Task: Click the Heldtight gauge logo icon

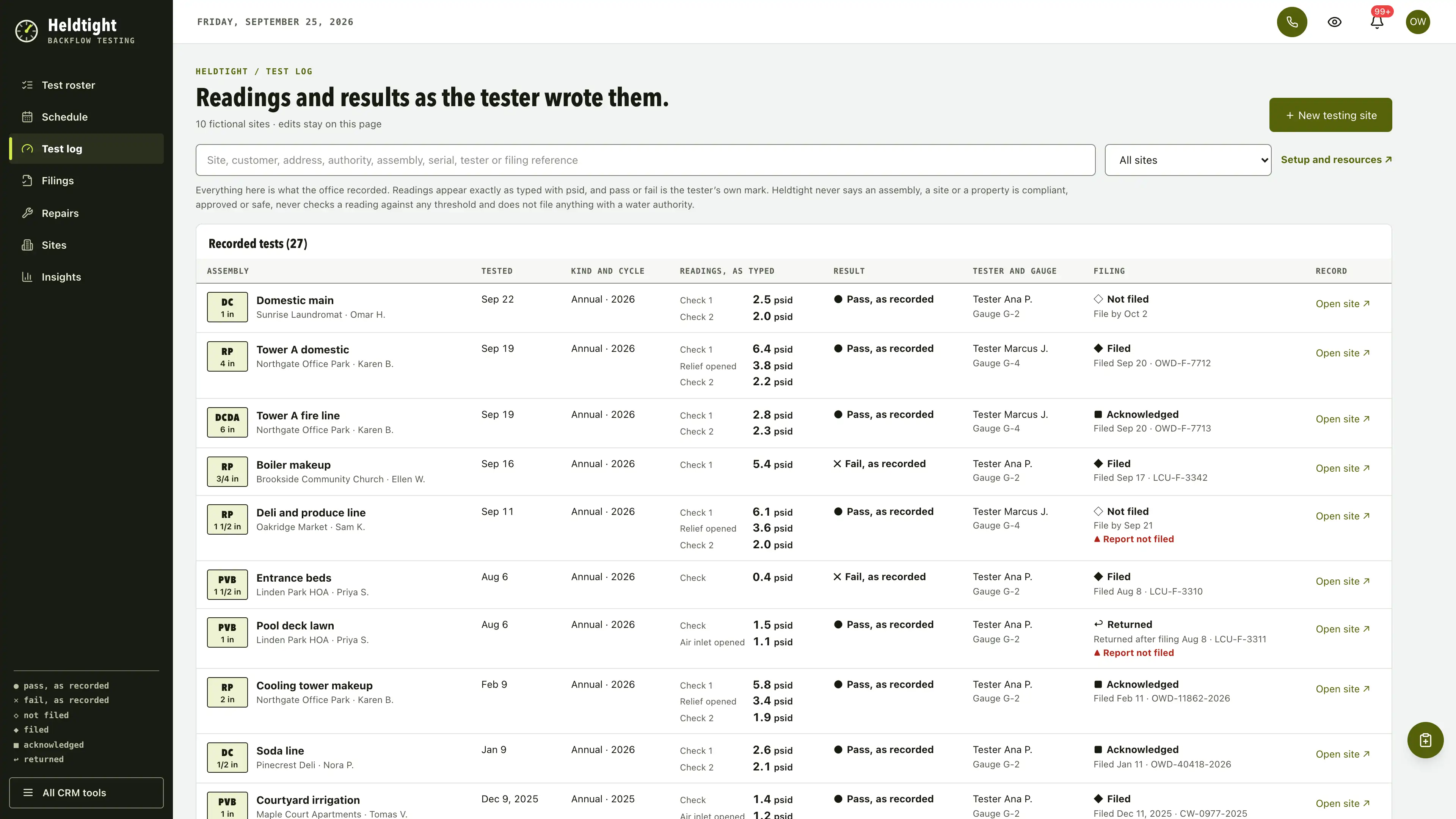Action: (x=27, y=31)
